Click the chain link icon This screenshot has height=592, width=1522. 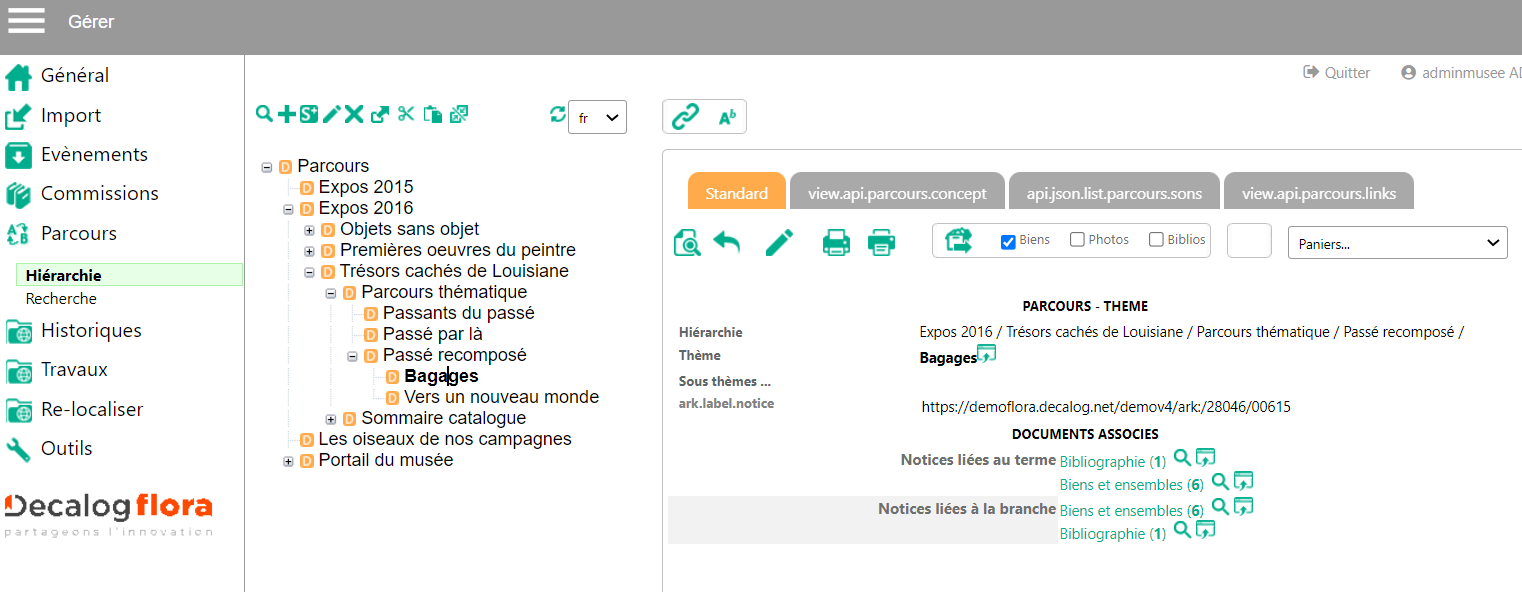(685, 118)
